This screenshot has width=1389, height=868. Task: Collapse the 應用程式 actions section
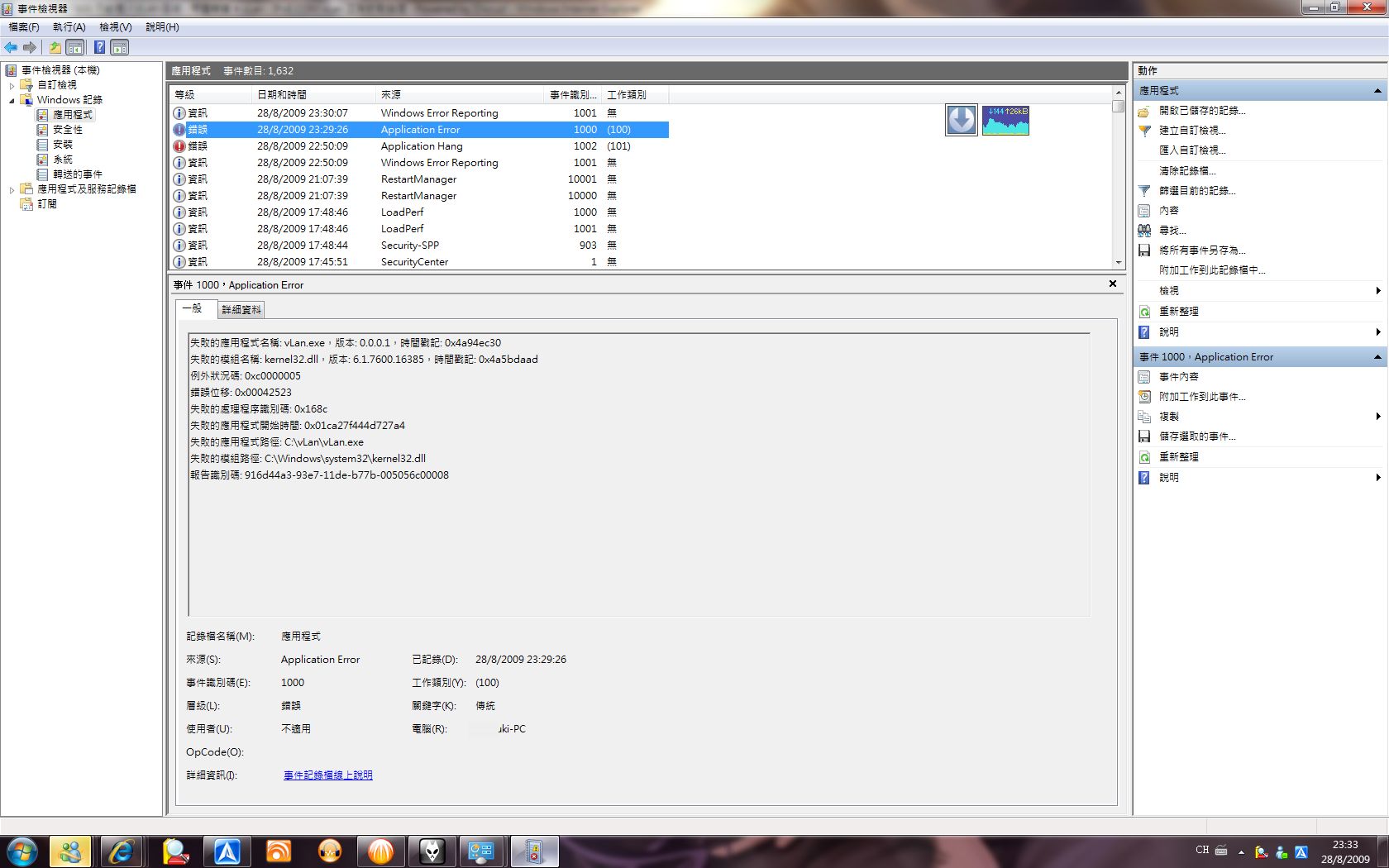click(x=1377, y=91)
